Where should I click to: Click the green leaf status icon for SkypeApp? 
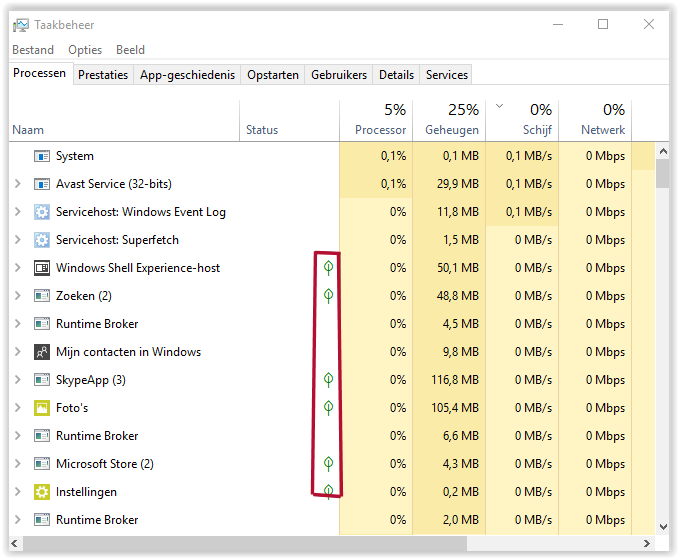click(x=328, y=380)
